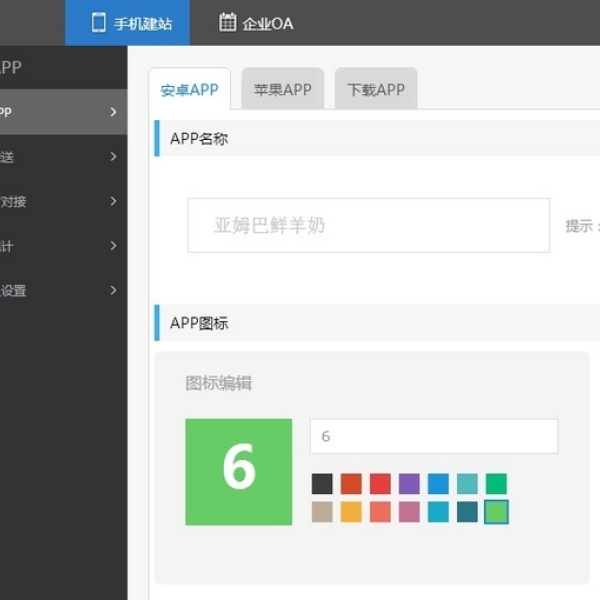This screenshot has width=600, height=600.
Task: Open the 下载APP tab
Action: [375, 90]
